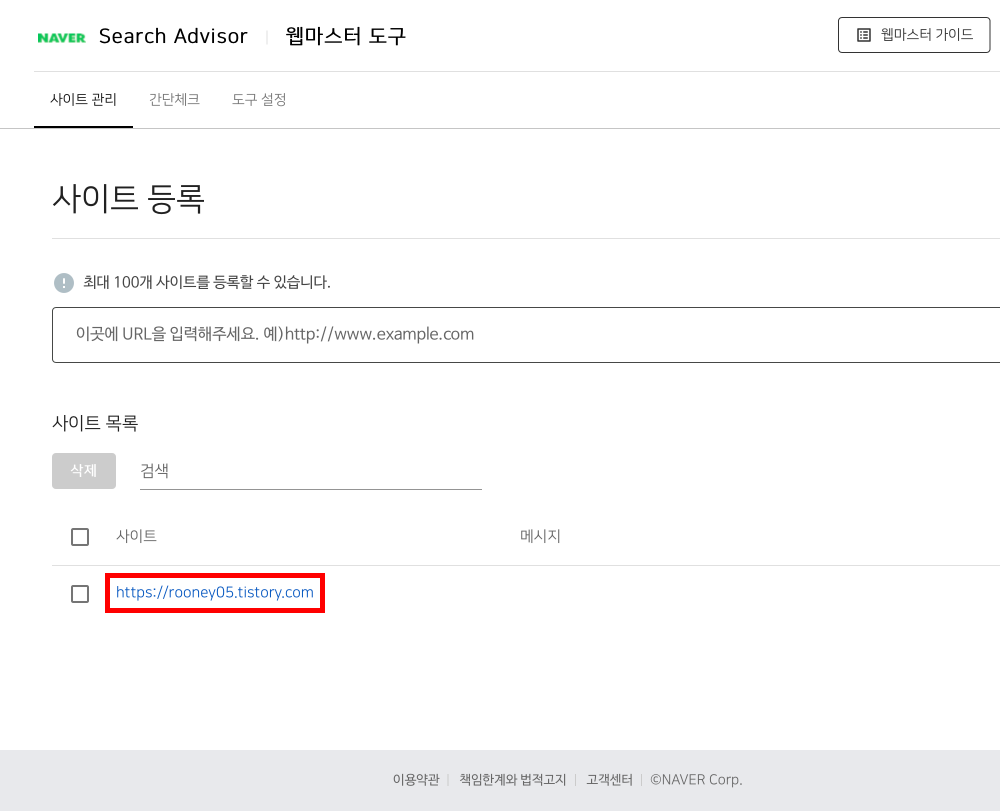Check the rooney05.tistory.com row checkbox
Image resolution: width=1000 pixels, height=811 pixels.
pos(80,594)
